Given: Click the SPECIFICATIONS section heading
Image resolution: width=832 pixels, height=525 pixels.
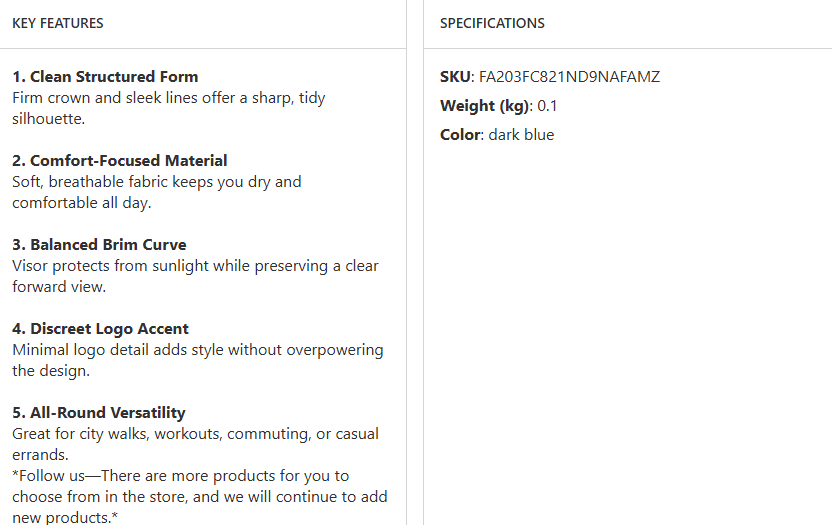Looking at the screenshot, I should (492, 23).
